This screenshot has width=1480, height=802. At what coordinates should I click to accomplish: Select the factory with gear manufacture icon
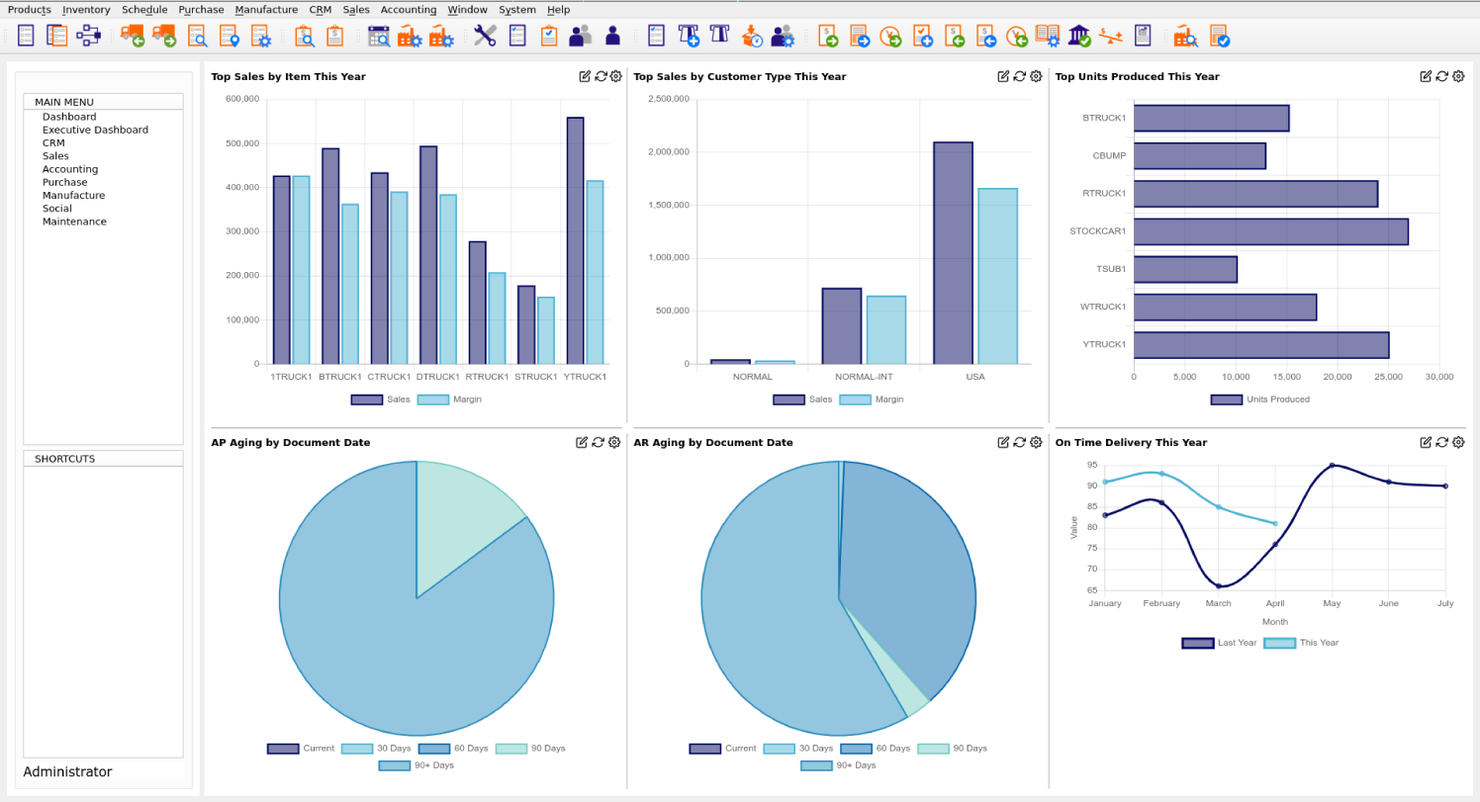(412, 37)
